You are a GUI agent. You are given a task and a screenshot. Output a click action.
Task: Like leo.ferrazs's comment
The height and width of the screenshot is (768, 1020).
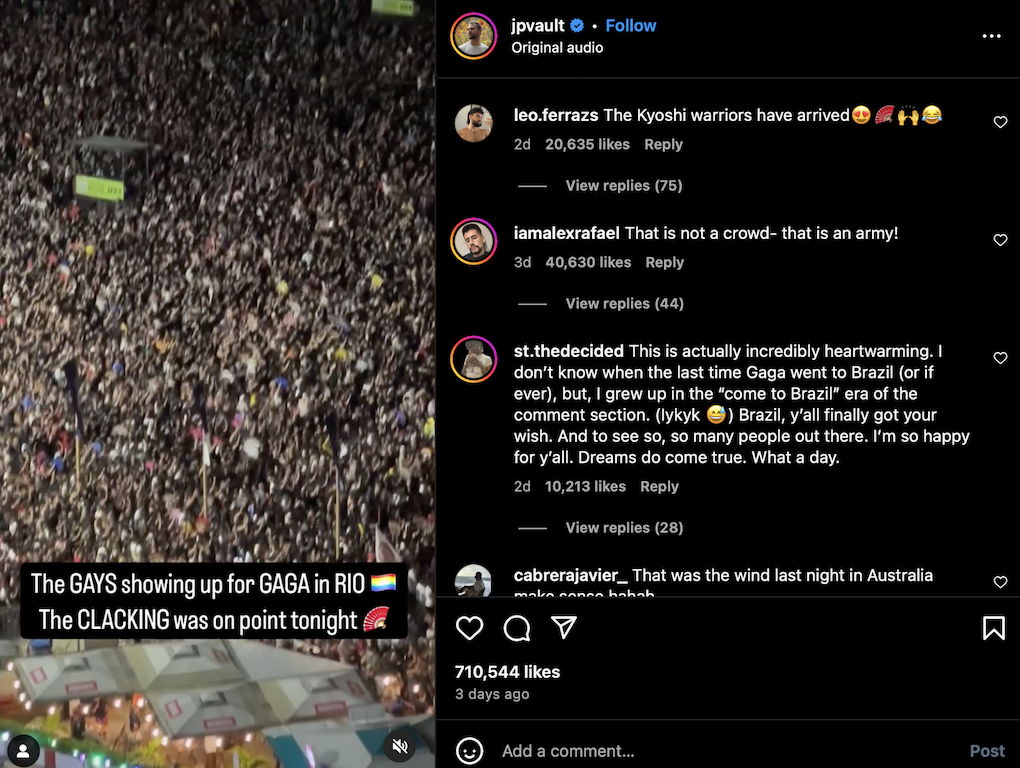(x=1000, y=122)
